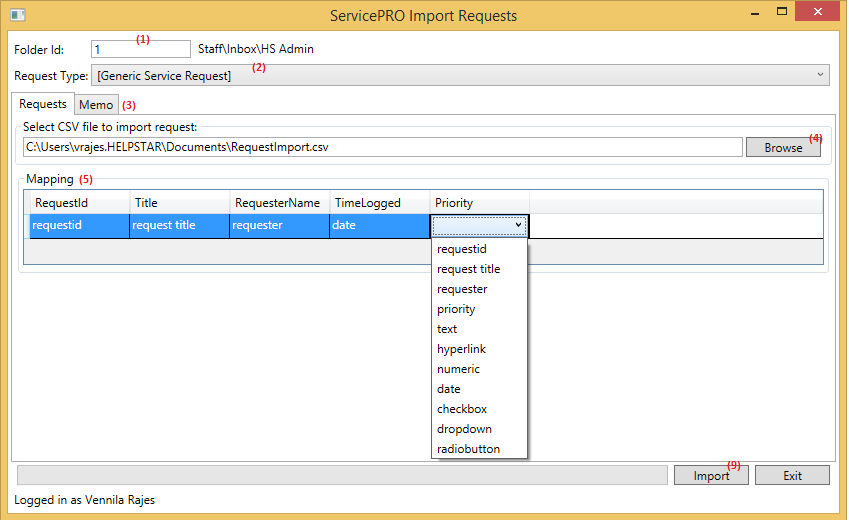Click the app icon in title bar
The height and width of the screenshot is (520, 849).
coord(17,15)
